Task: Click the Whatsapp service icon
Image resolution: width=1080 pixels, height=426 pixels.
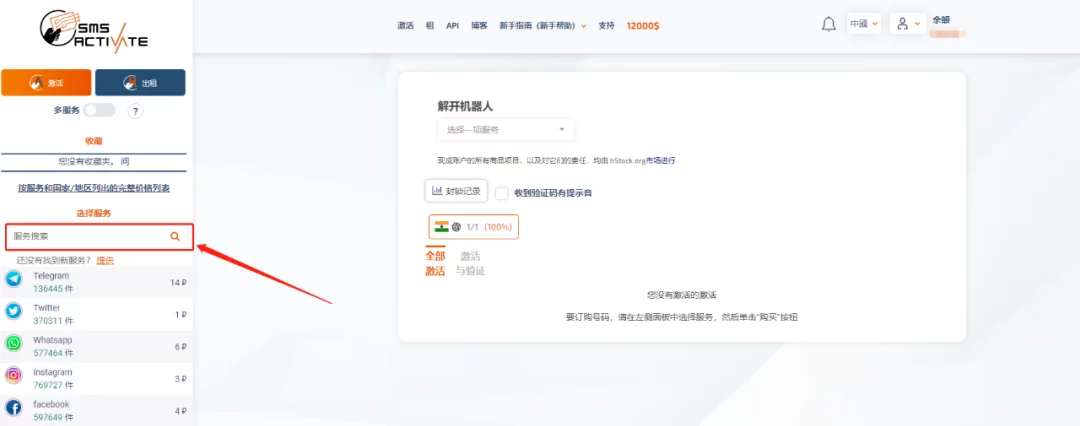Action: pos(13,344)
